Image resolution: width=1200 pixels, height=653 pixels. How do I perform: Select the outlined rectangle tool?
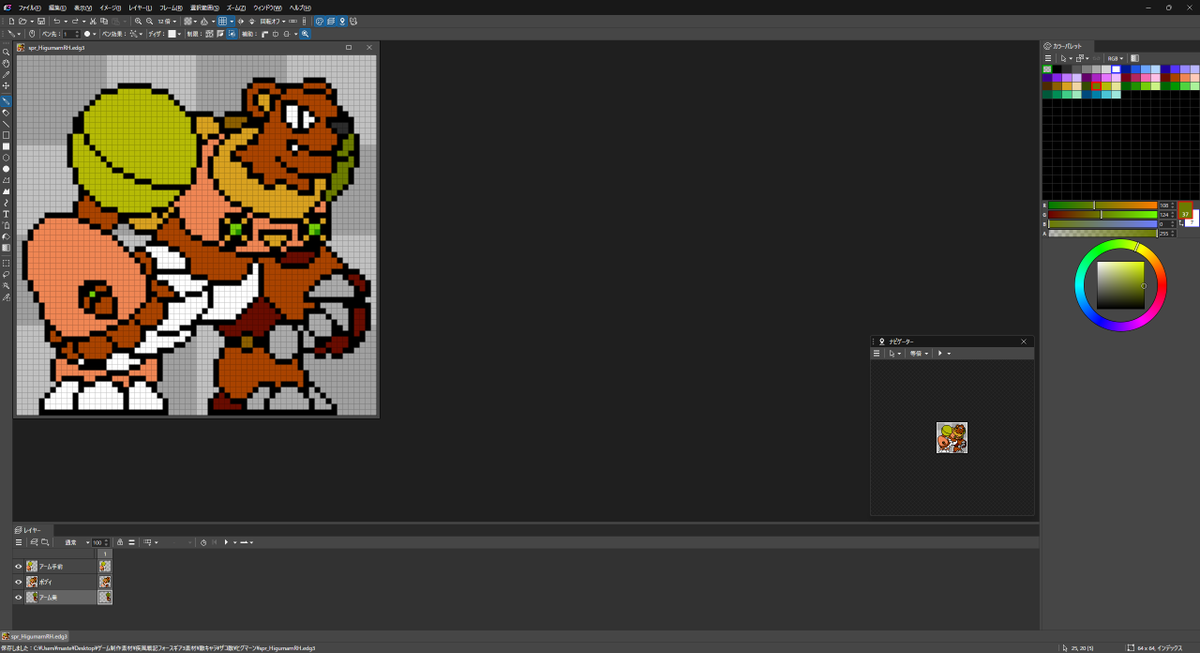6,135
